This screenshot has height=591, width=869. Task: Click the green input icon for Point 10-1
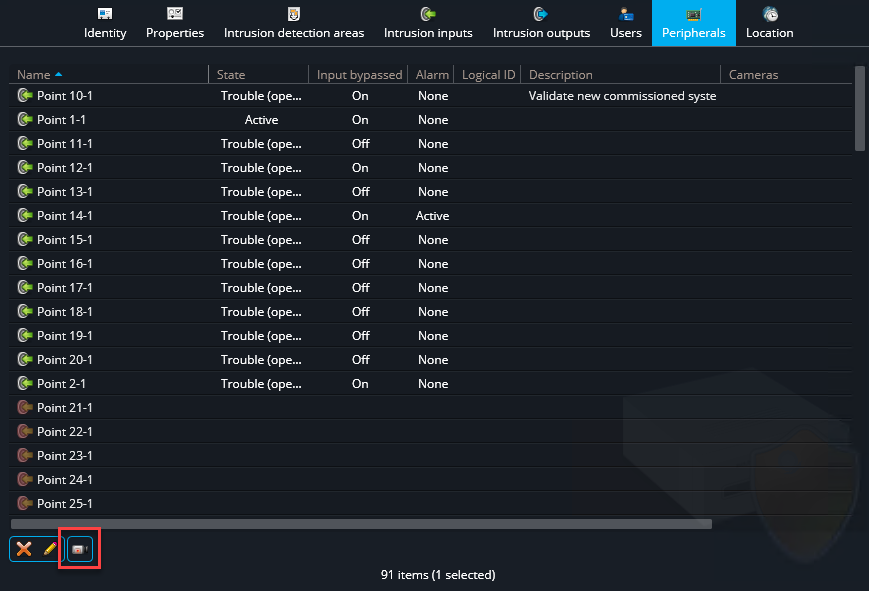tap(25, 96)
